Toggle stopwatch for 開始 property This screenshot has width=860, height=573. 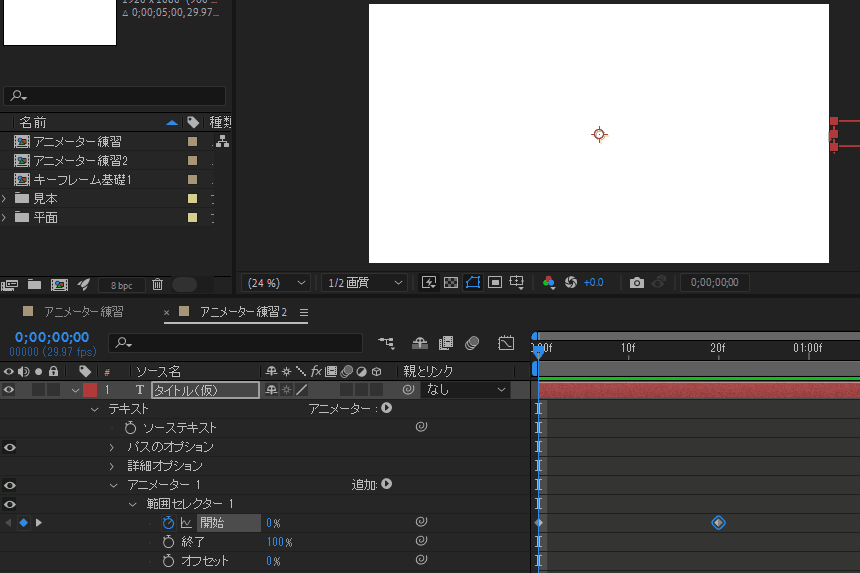168,523
